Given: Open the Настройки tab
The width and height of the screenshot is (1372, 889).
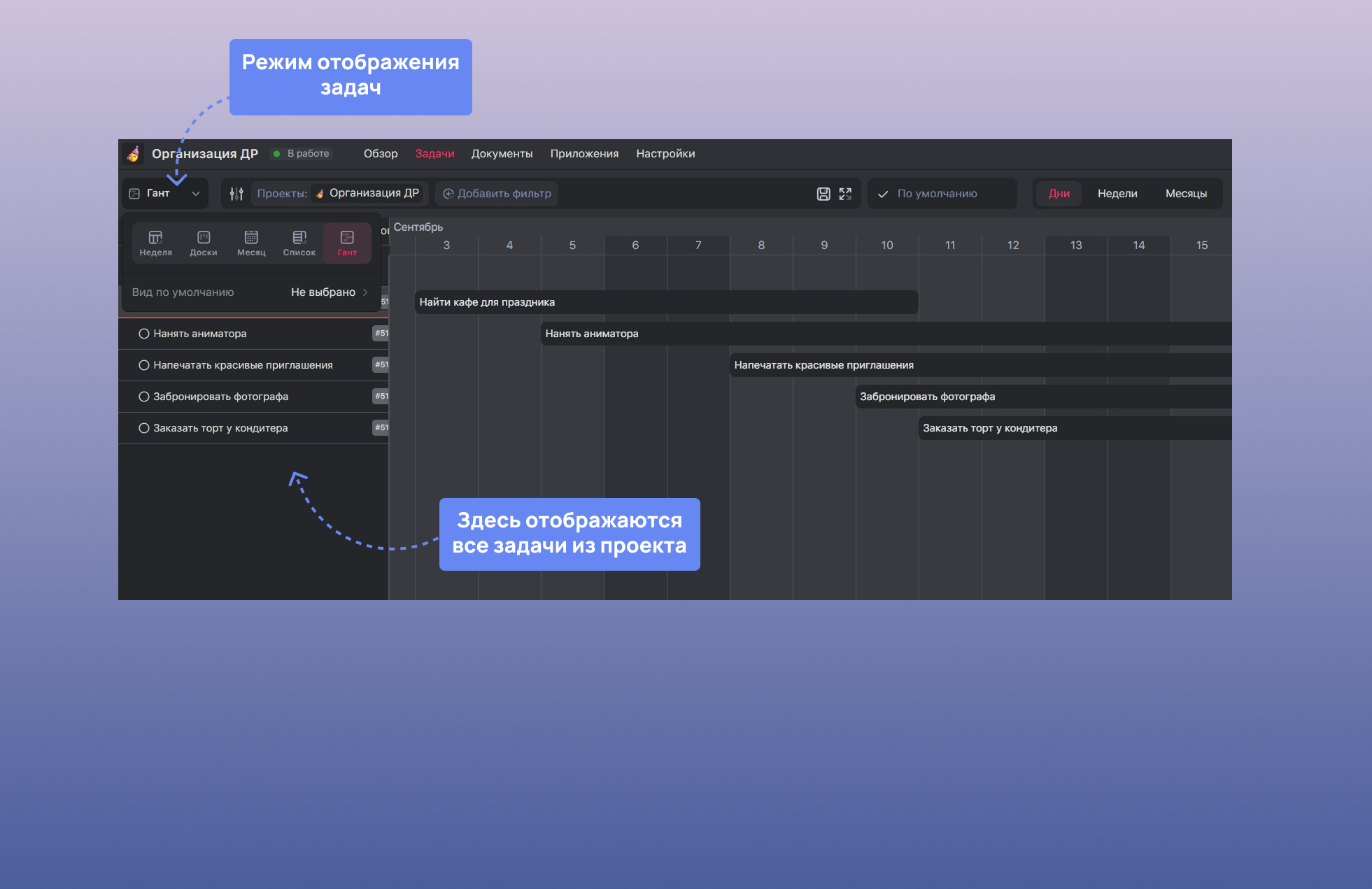Looking at the screenshot, I should click(665, 154).
